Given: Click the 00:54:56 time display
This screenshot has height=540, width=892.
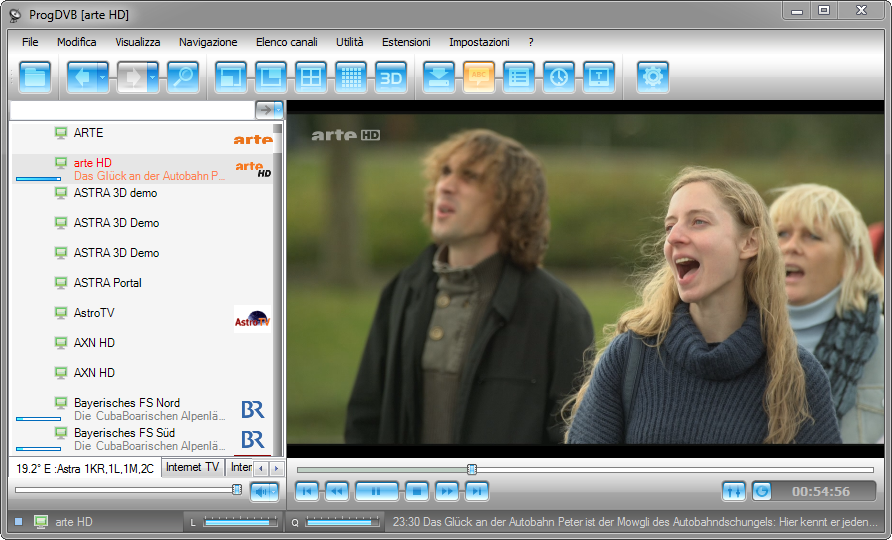Looking at the screenshot, I should click(821, 492).
